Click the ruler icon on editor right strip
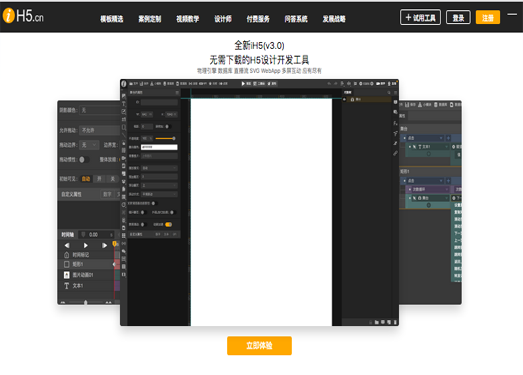 [x=395, y=153]
